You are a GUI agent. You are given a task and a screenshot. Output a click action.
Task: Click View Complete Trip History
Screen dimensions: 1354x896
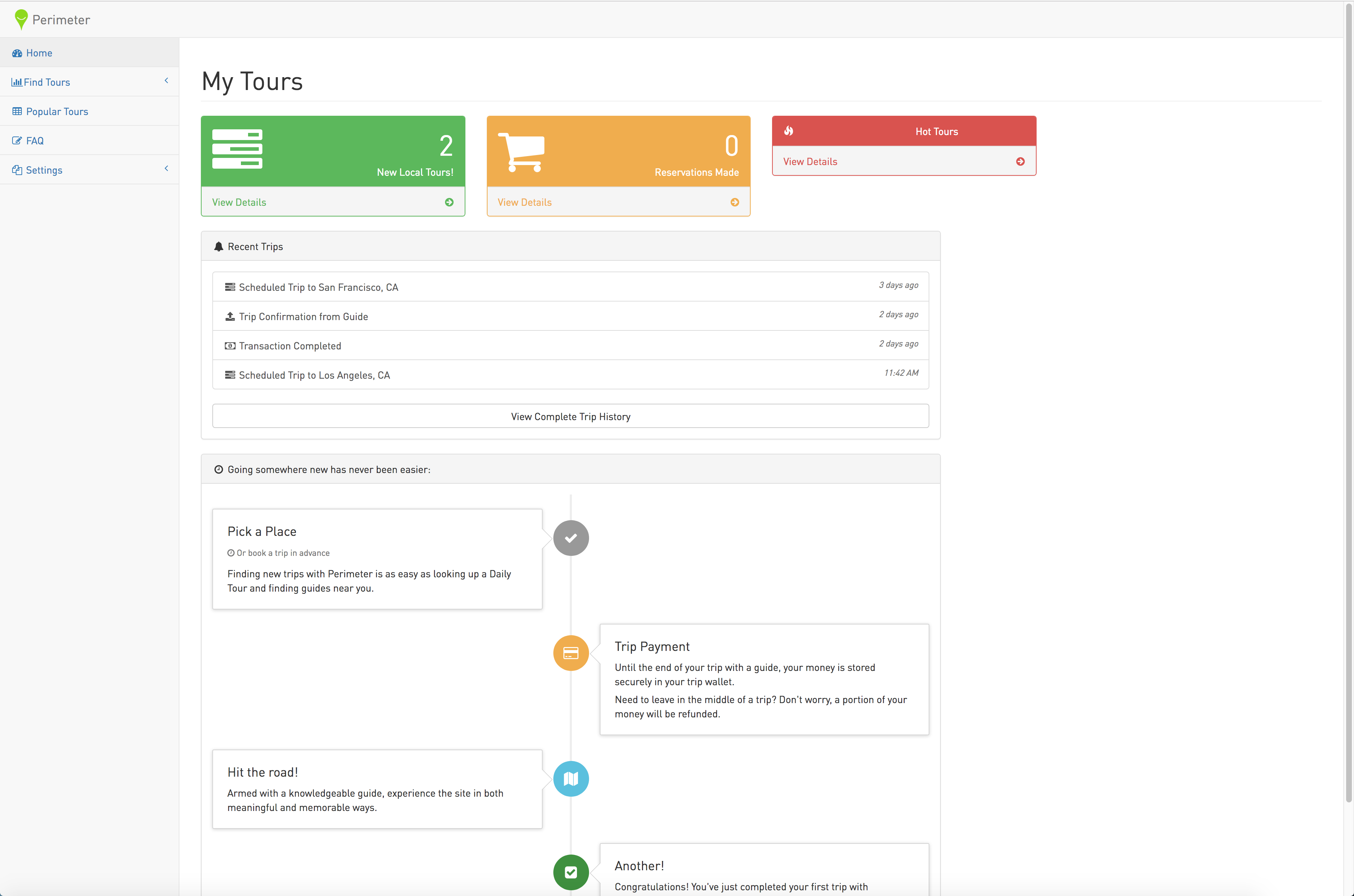pyautogui.click(x=570, y=416)
